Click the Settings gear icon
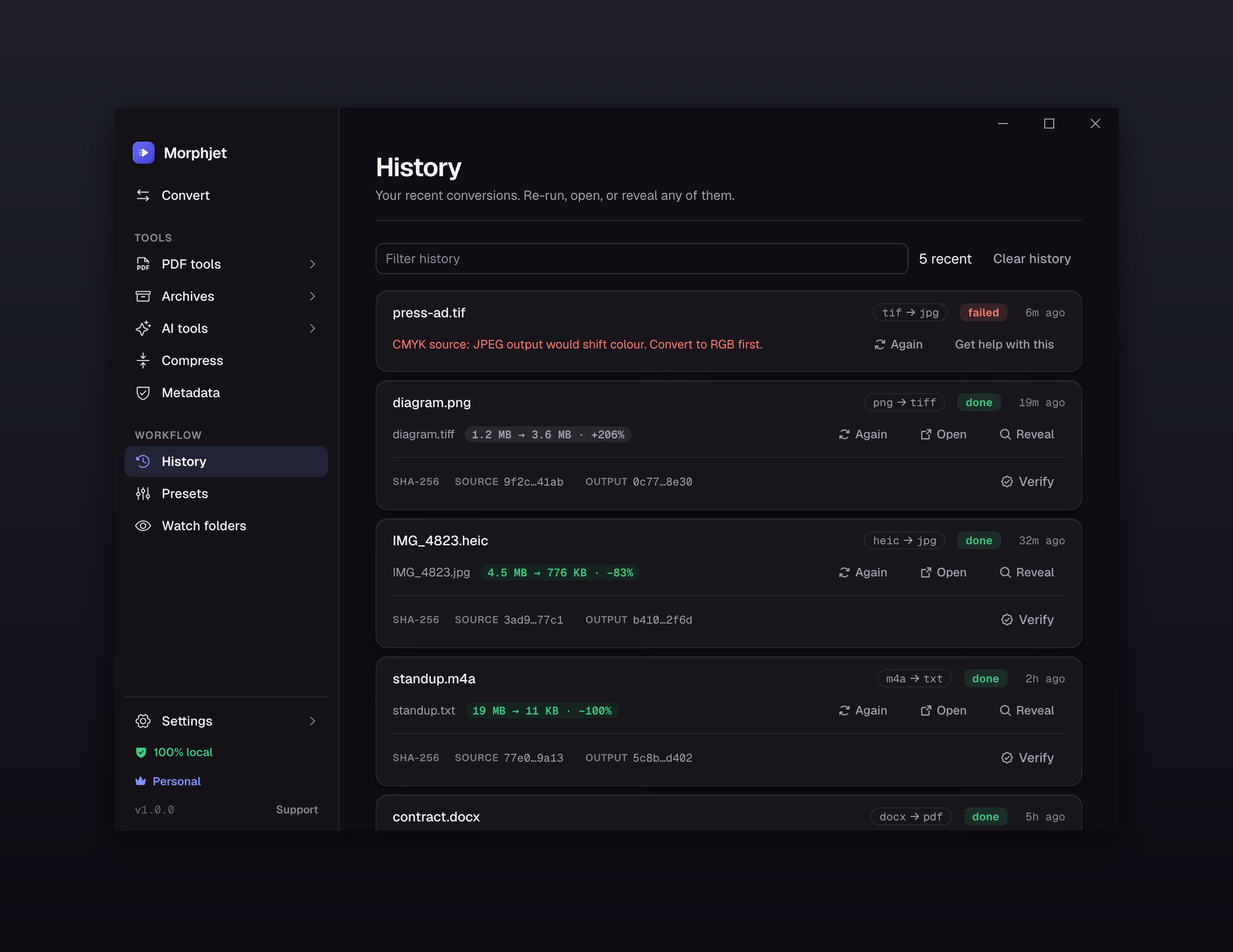The height and width of the screenshot is (952, 1233). 143,721
